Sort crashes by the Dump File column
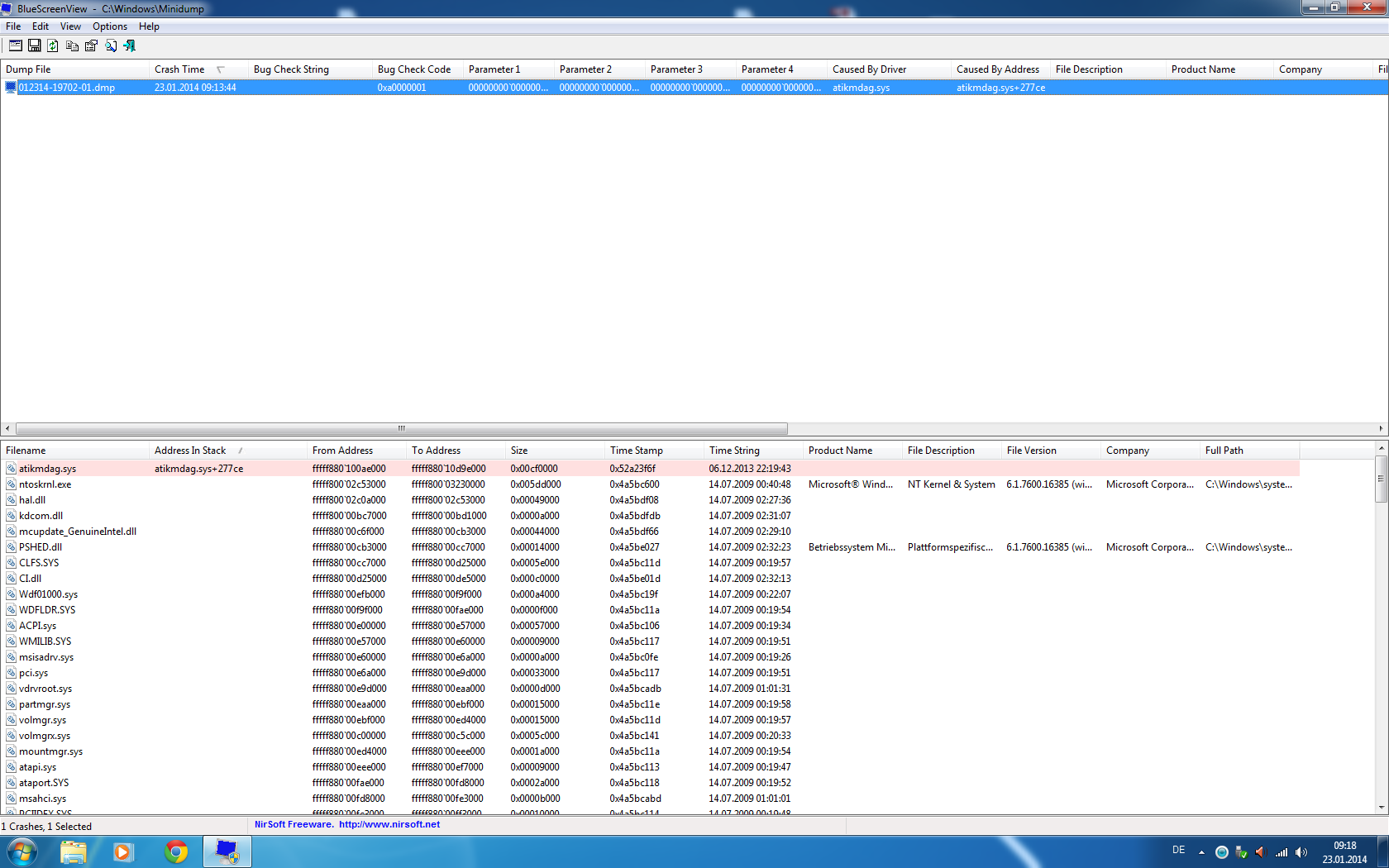The width and height of the screenshot is (1389, 868). pos(74,69)
